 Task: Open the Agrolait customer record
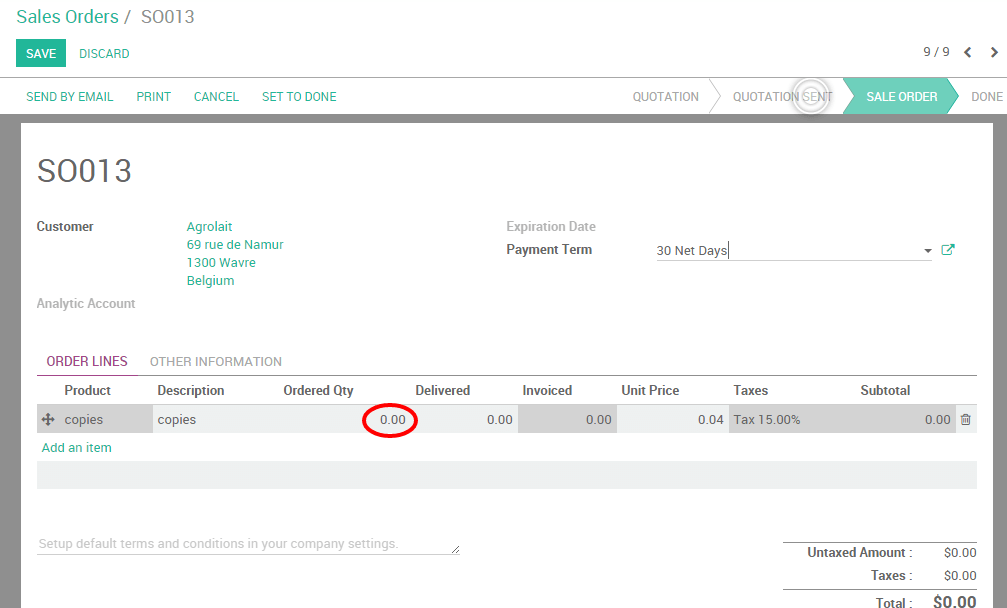click(x=209, y=226)
